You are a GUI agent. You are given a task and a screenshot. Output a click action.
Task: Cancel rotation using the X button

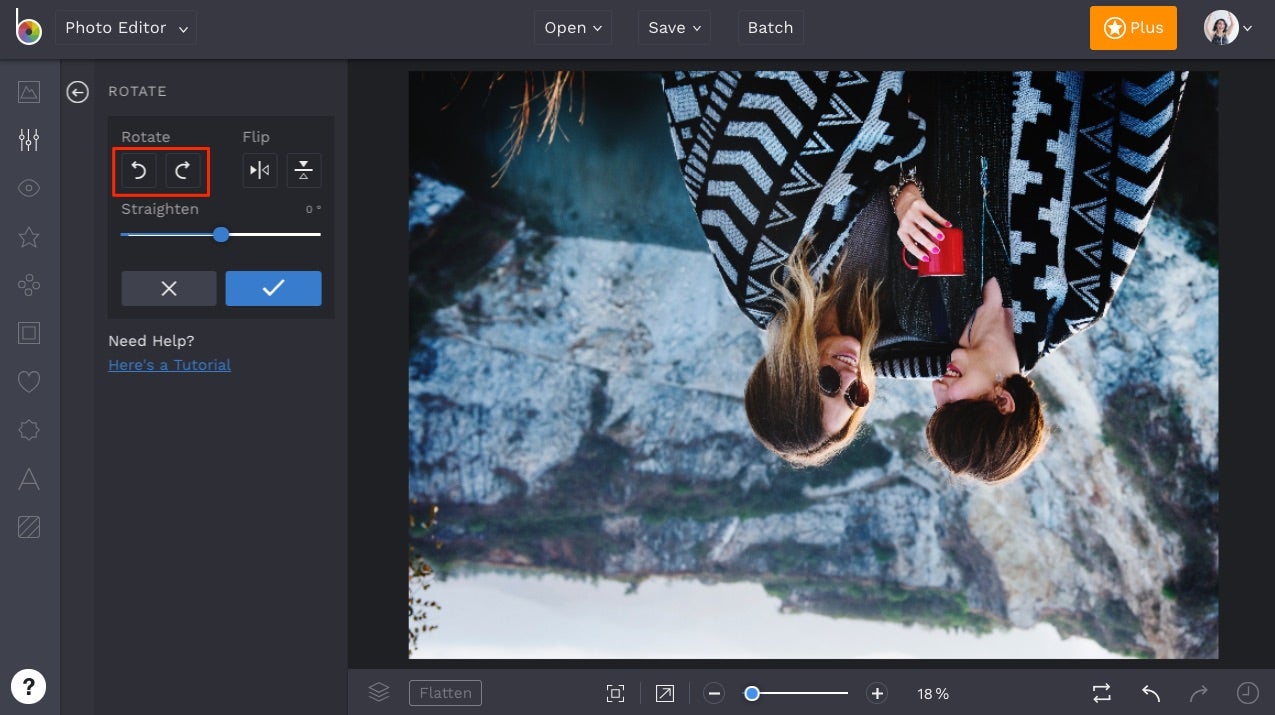click(x=168, y=288)
